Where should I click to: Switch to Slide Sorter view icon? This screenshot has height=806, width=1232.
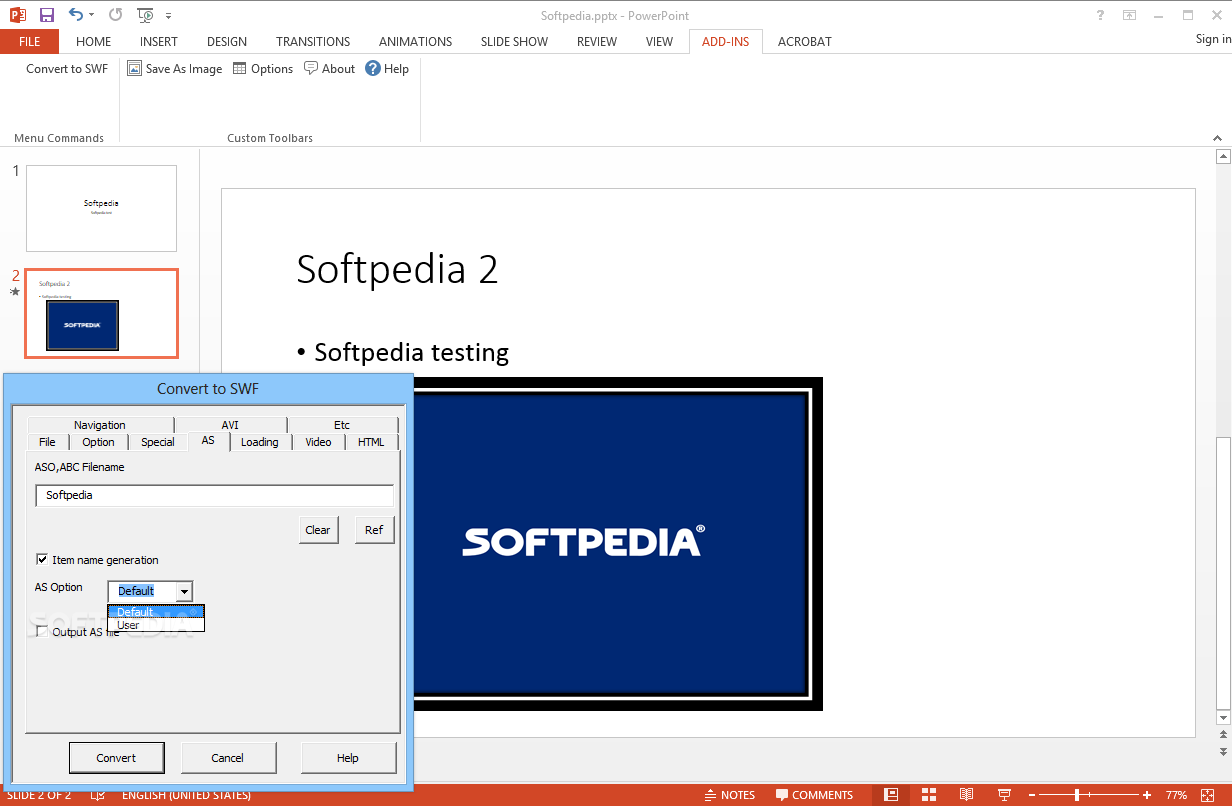point(929,795)
